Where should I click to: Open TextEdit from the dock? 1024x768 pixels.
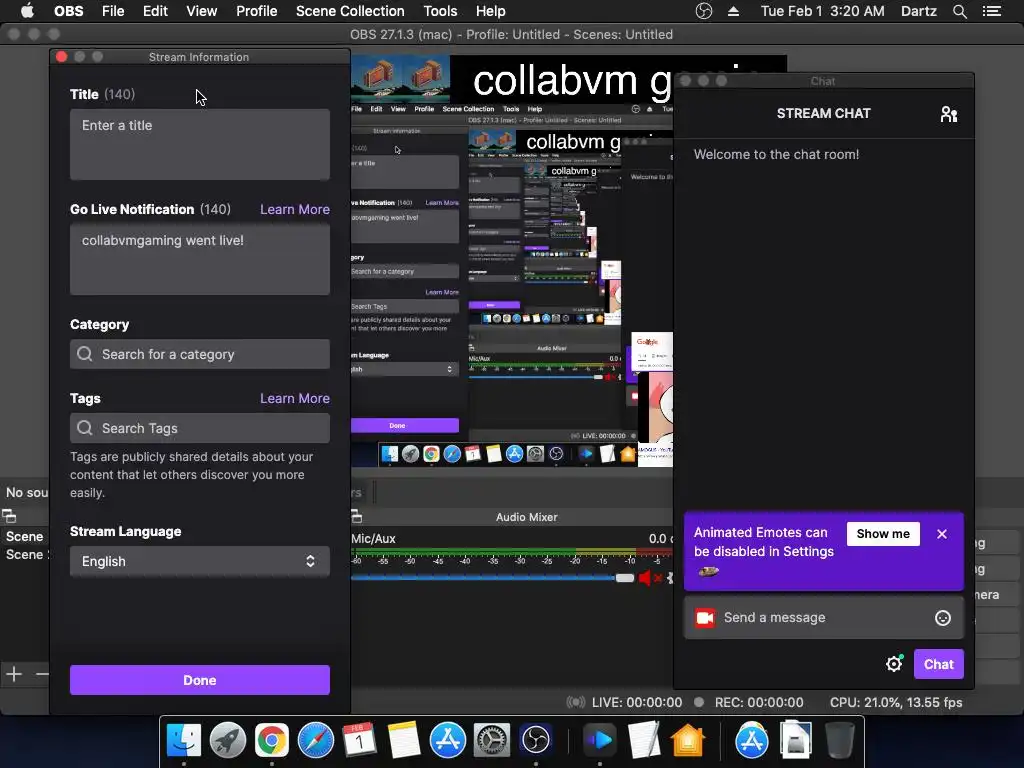pos(643,740)
